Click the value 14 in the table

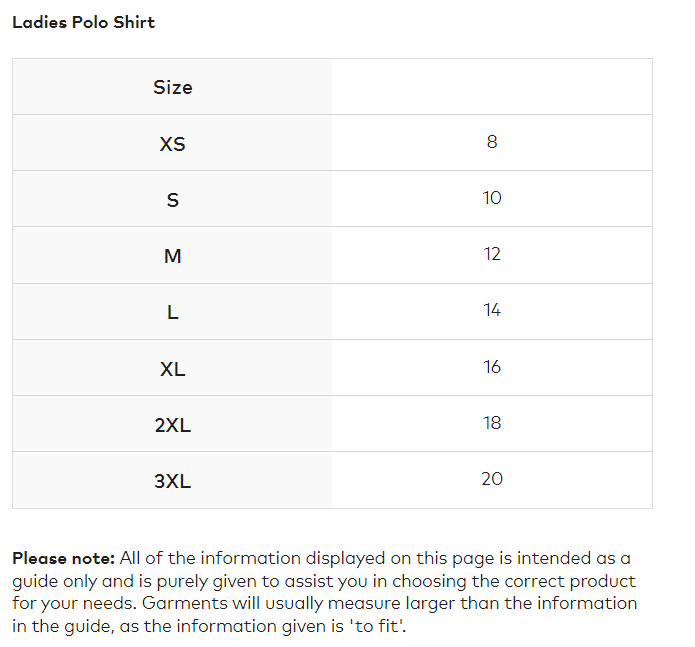pyautogui.click(x=491, y=310)
